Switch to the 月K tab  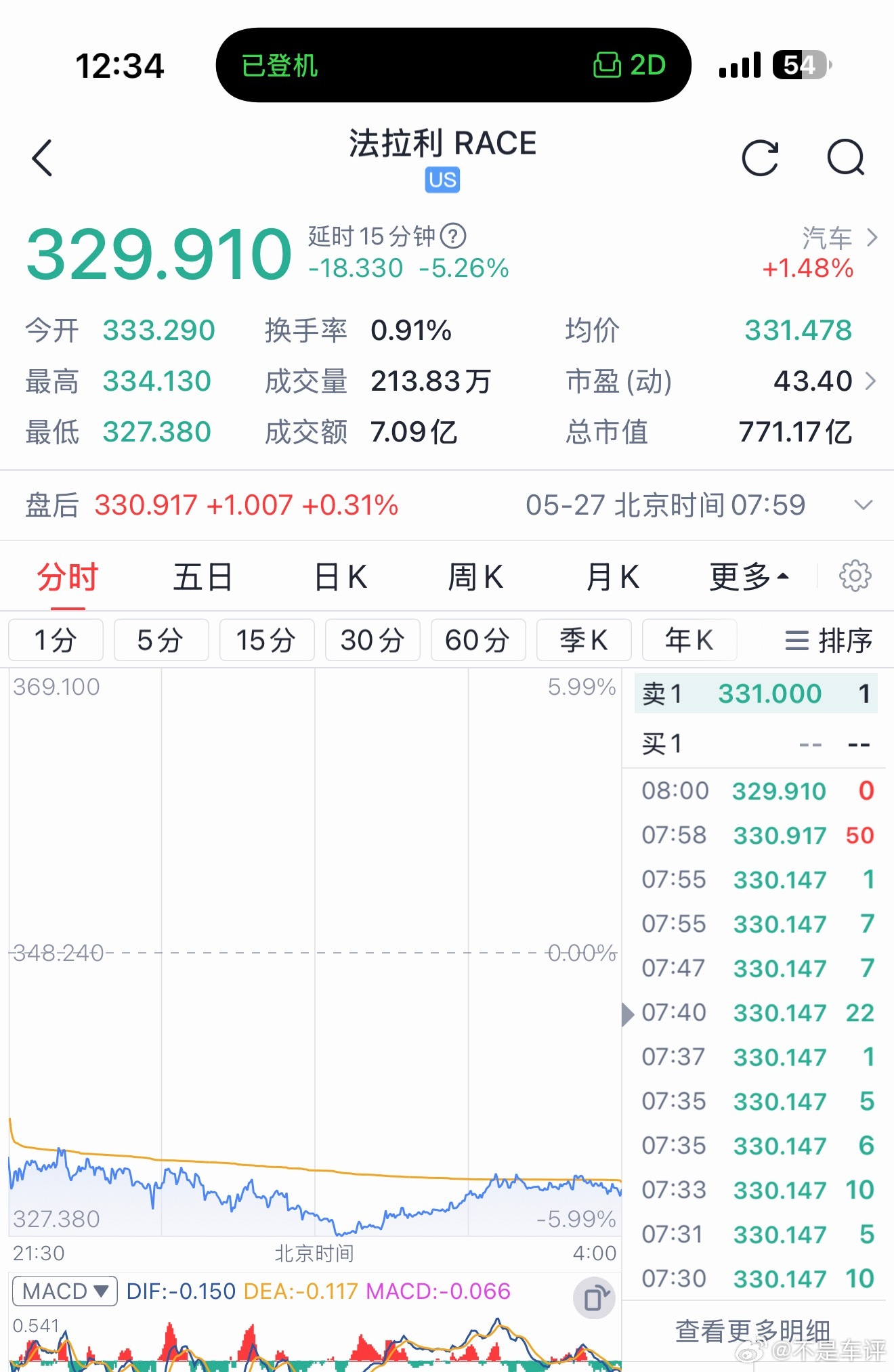[612, 577]
